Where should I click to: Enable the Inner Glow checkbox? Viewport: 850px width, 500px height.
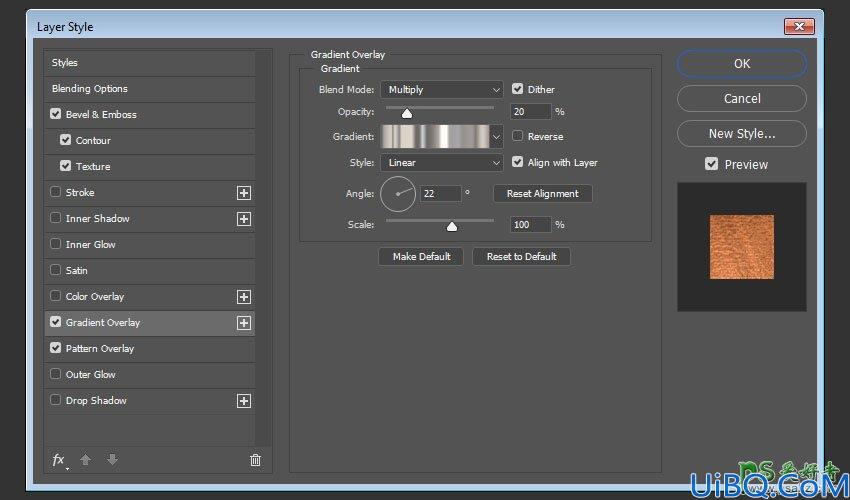(x=55, y=243)
